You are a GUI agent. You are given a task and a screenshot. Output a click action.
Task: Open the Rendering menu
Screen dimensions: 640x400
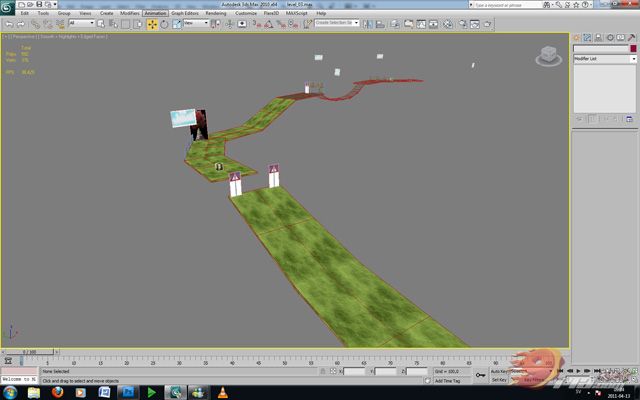pos(216,13)
